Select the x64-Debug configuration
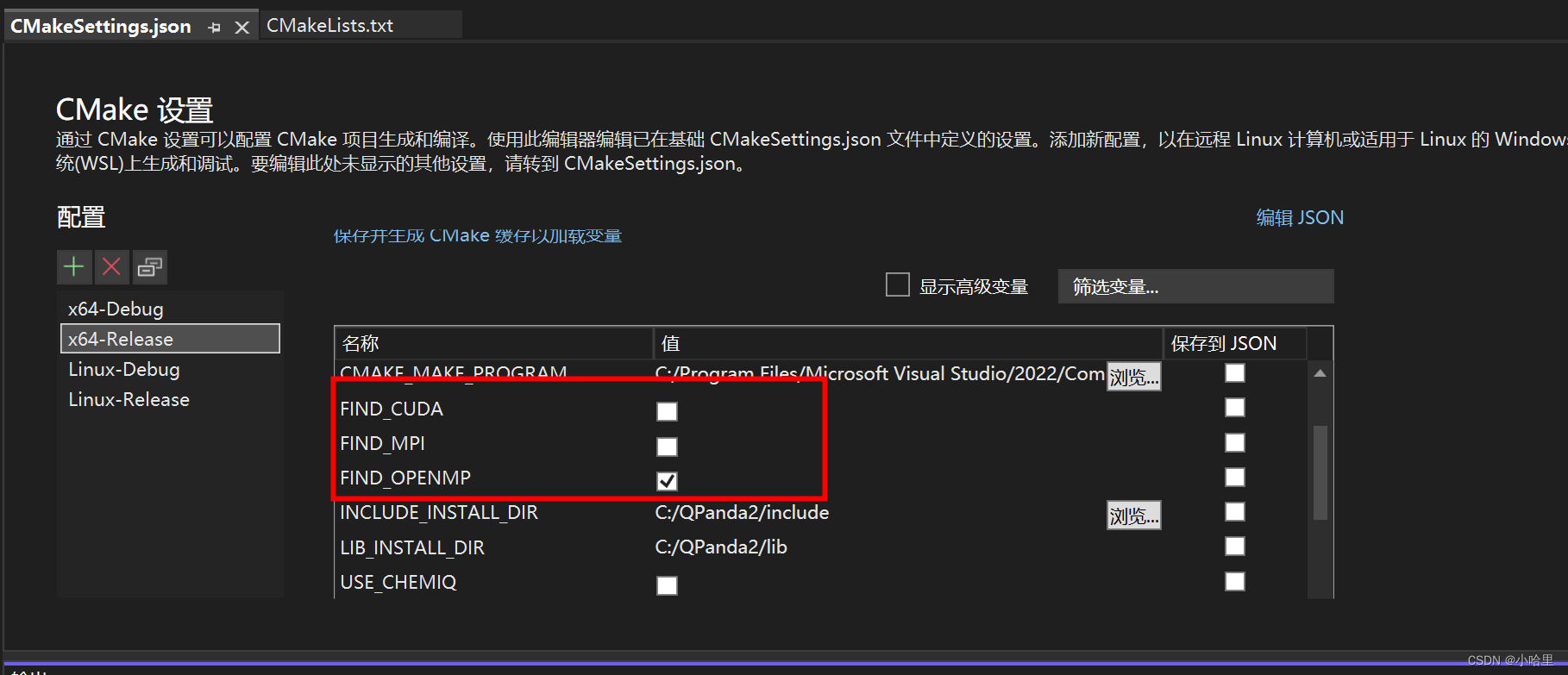1568x675 pixels. point(170,309)
